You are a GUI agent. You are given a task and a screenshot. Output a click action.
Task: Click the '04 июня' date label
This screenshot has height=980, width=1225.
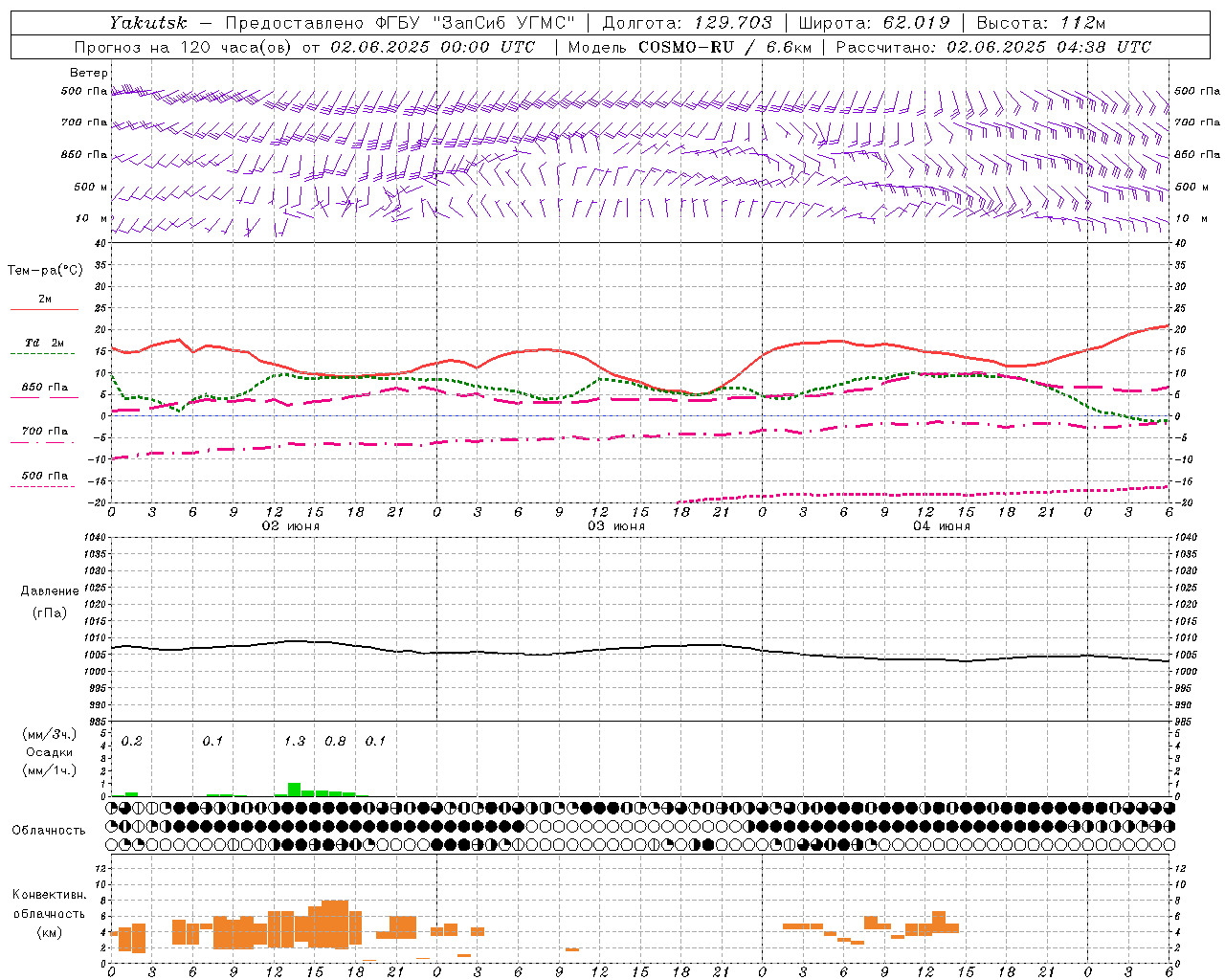coord(942,526)
